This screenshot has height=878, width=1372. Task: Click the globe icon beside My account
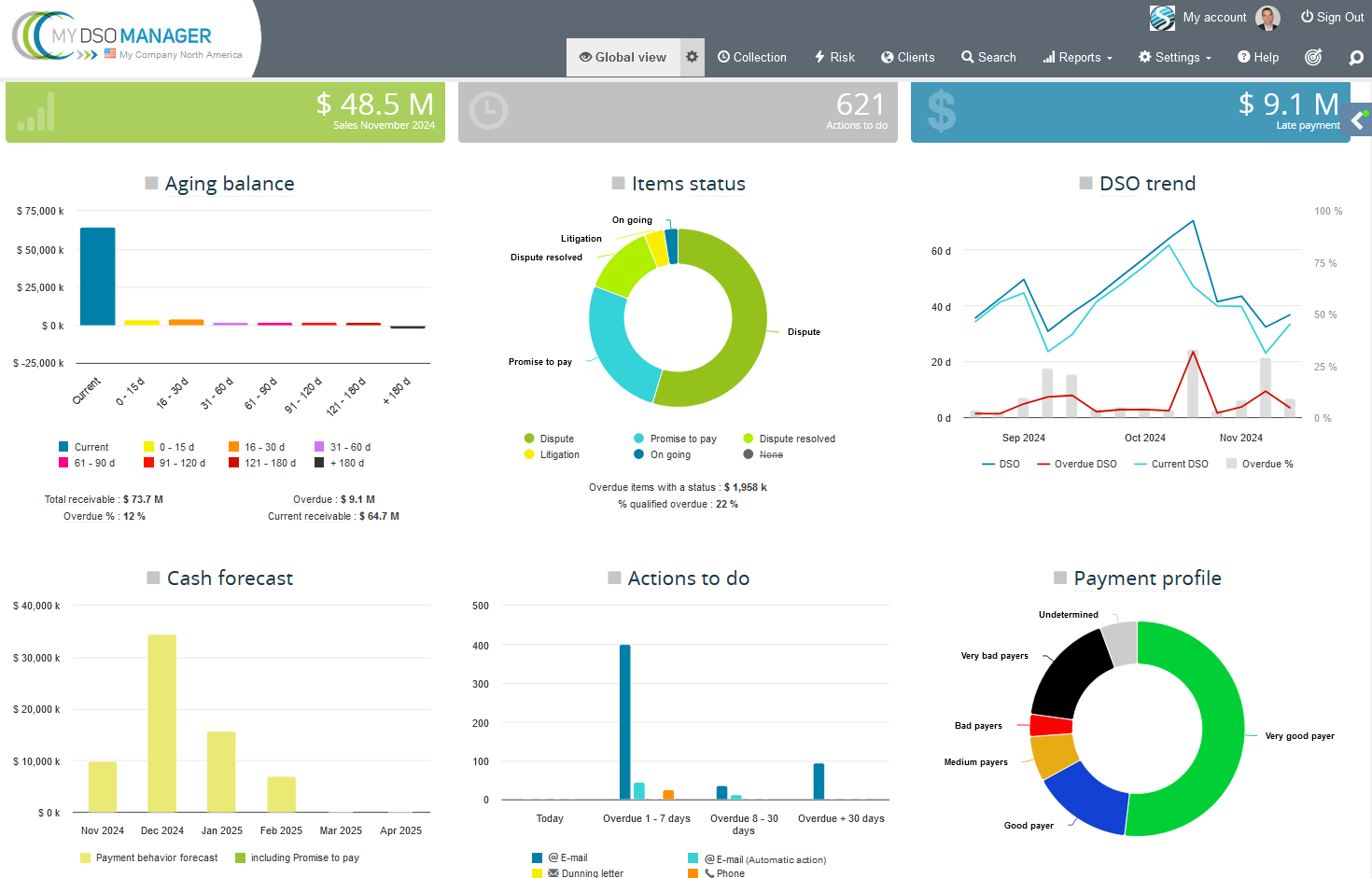(x=1162, y=18)
